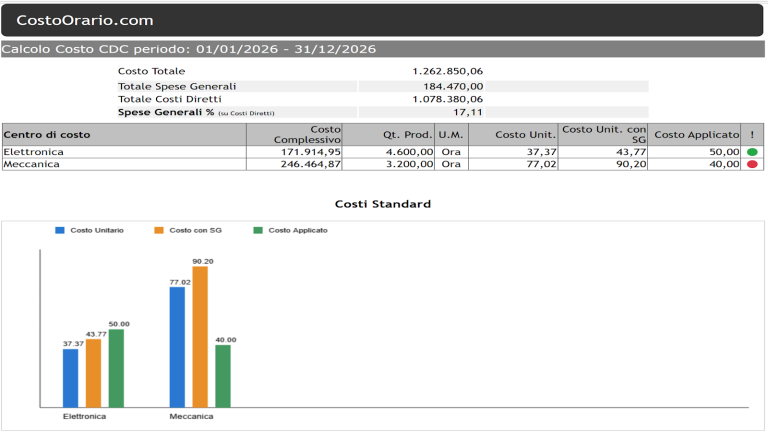Select the Meccanica row name in table
Viewport: 768px width, 432px height.
(x=31, y=164)
